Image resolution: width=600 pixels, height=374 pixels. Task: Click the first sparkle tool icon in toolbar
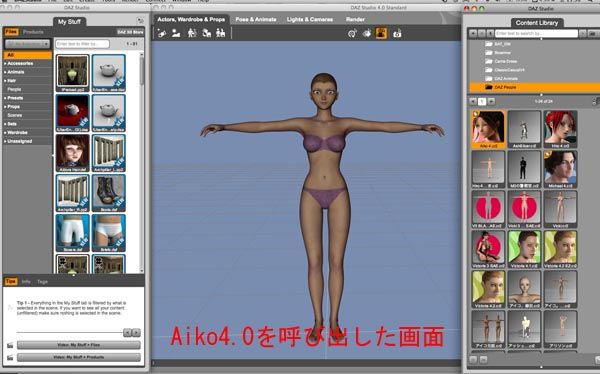161,33
